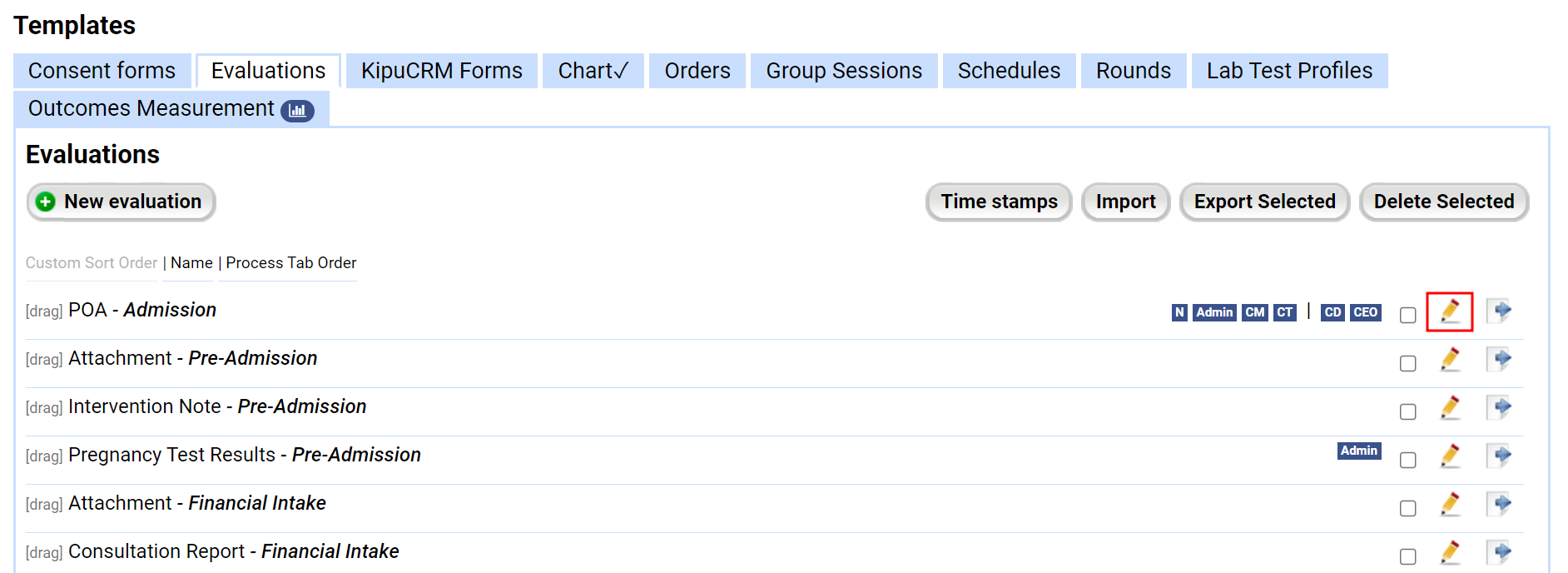Click the Delete Selected button
Viewport: 1568px width, 573px height.
pyautogui.click(x=1443, y=202)
